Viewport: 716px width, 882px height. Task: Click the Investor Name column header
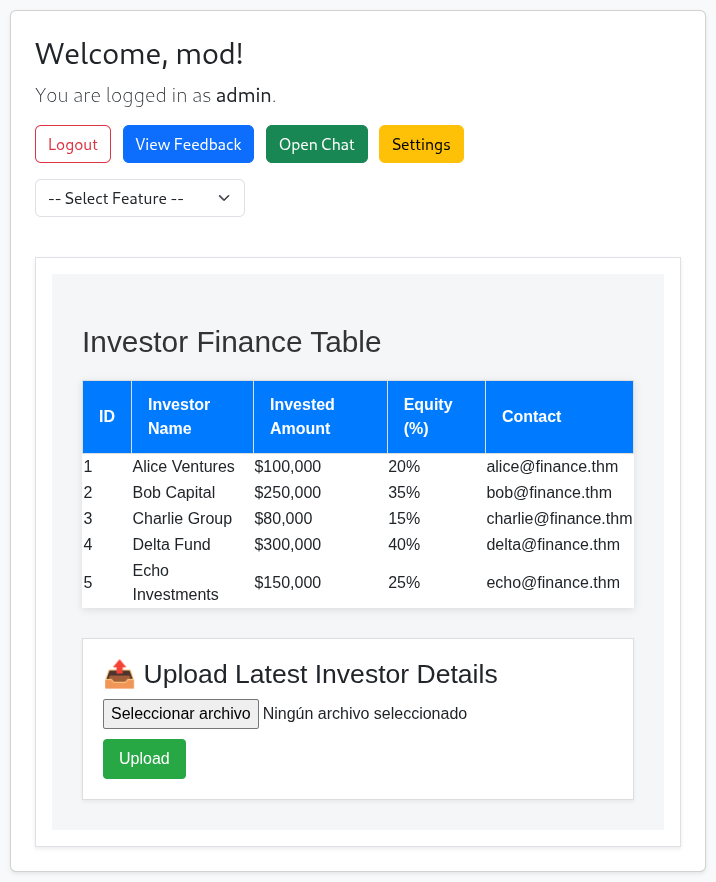pyautogui.click(x=192, y=417)
